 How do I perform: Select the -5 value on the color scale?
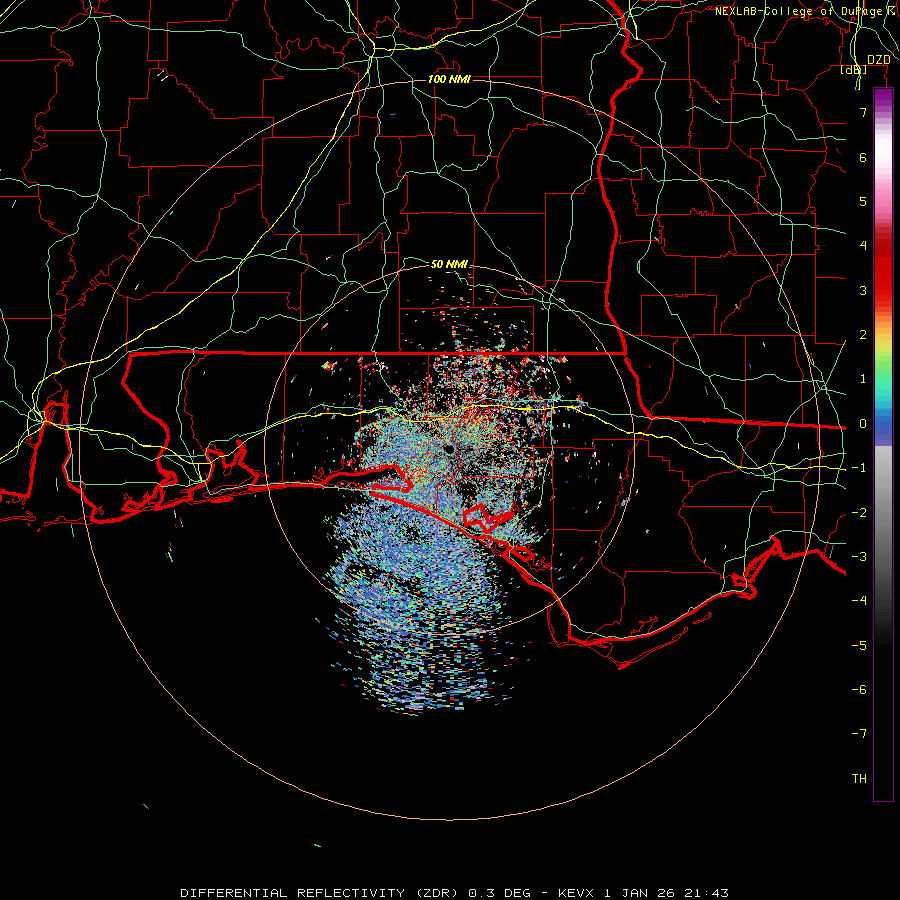859,646
